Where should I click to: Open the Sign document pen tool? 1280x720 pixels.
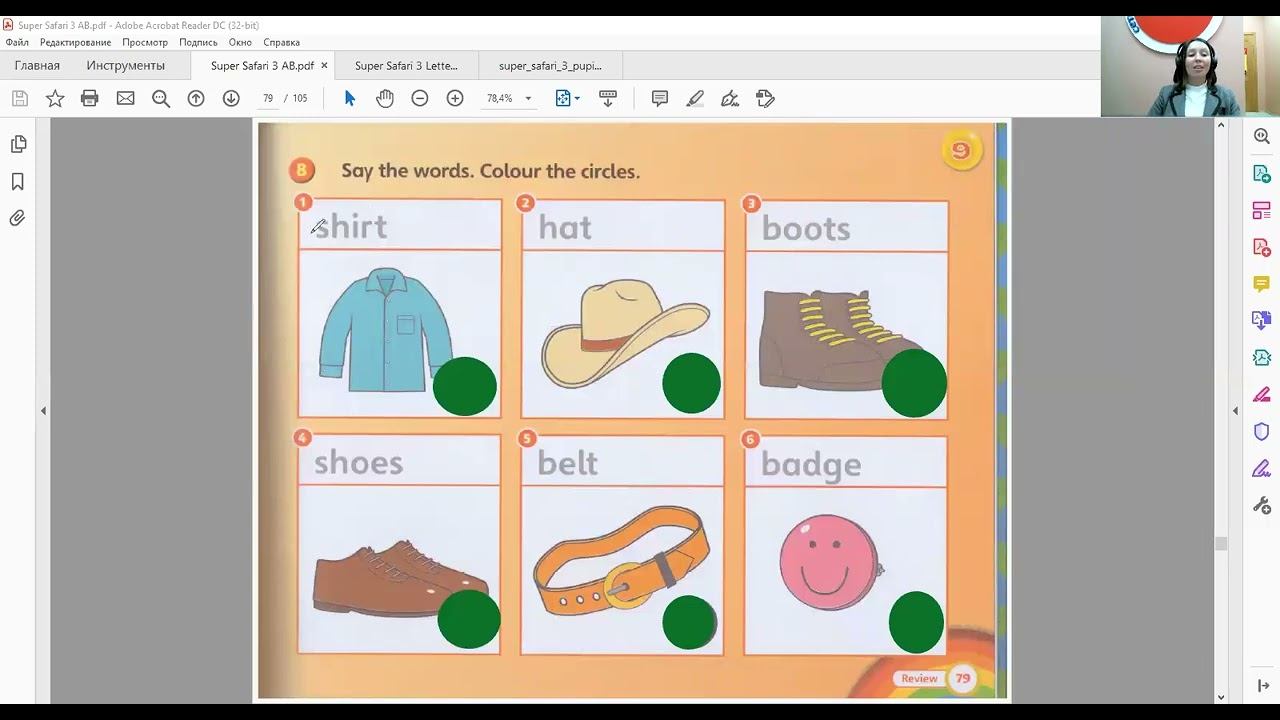click(x=730, y=98)
